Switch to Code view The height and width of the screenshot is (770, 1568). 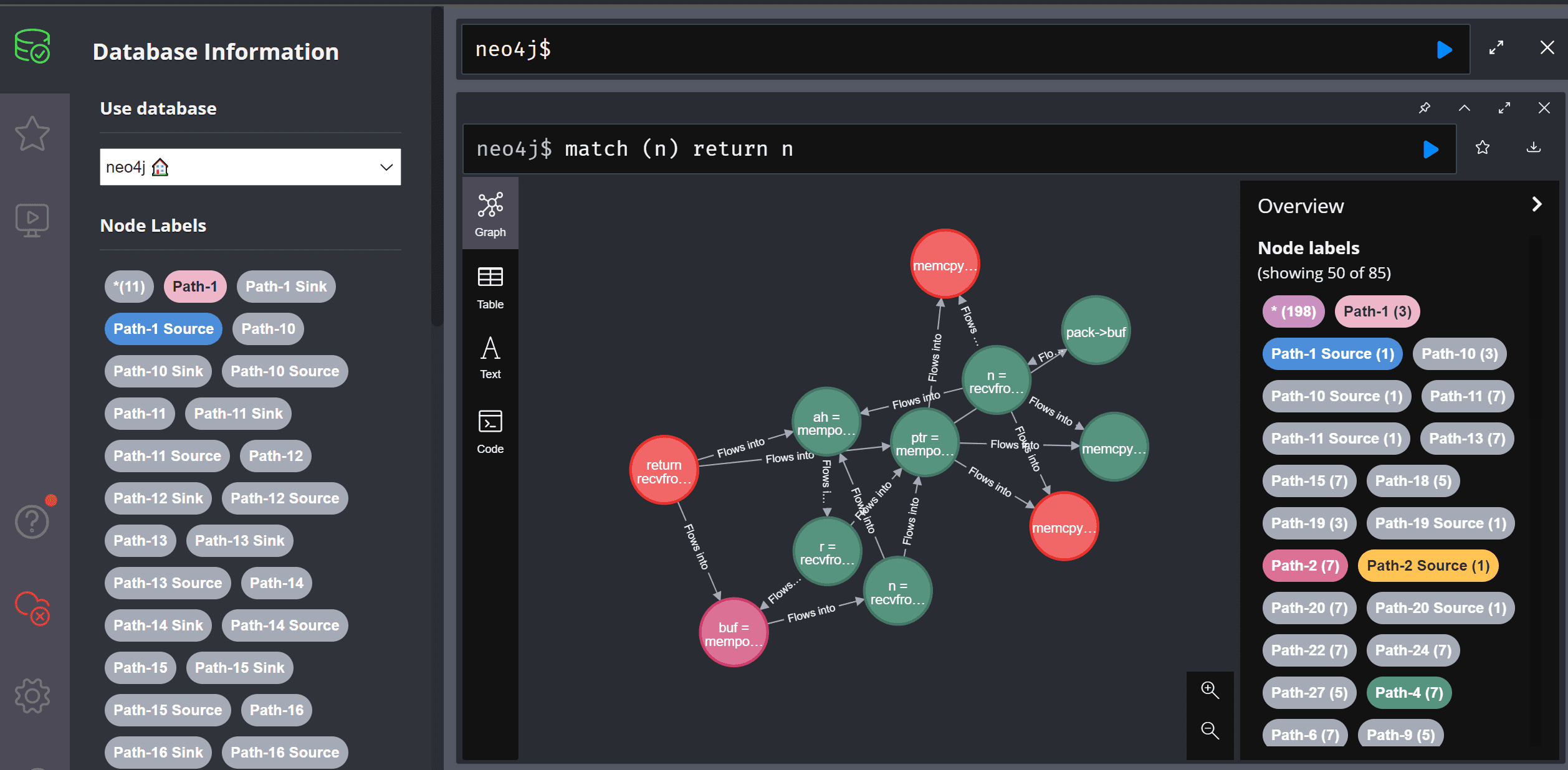[490, 432]
